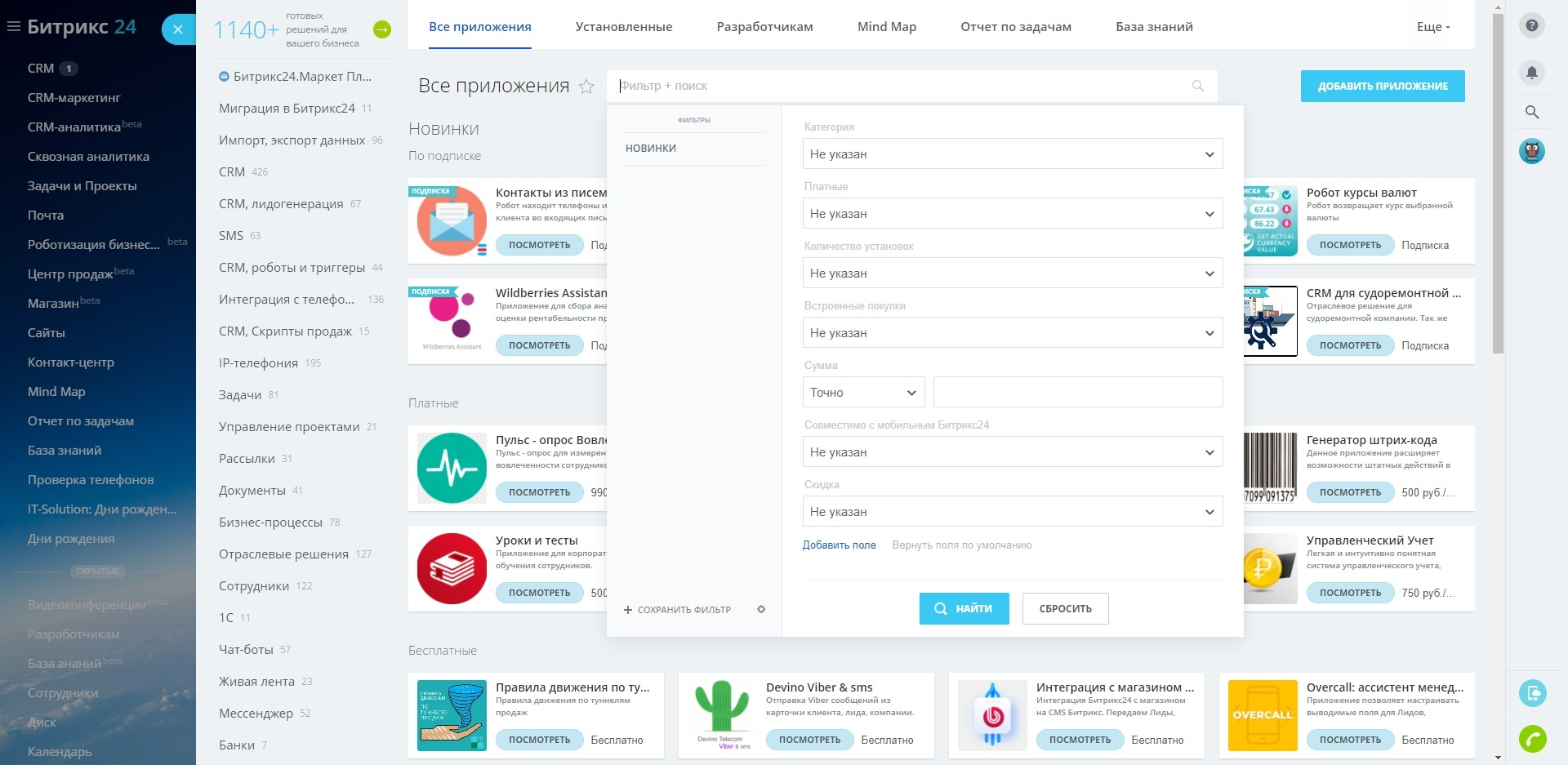Open Отчет по задачам tab
This screenshot has height=765, width=1568.
coord(1016,27)
